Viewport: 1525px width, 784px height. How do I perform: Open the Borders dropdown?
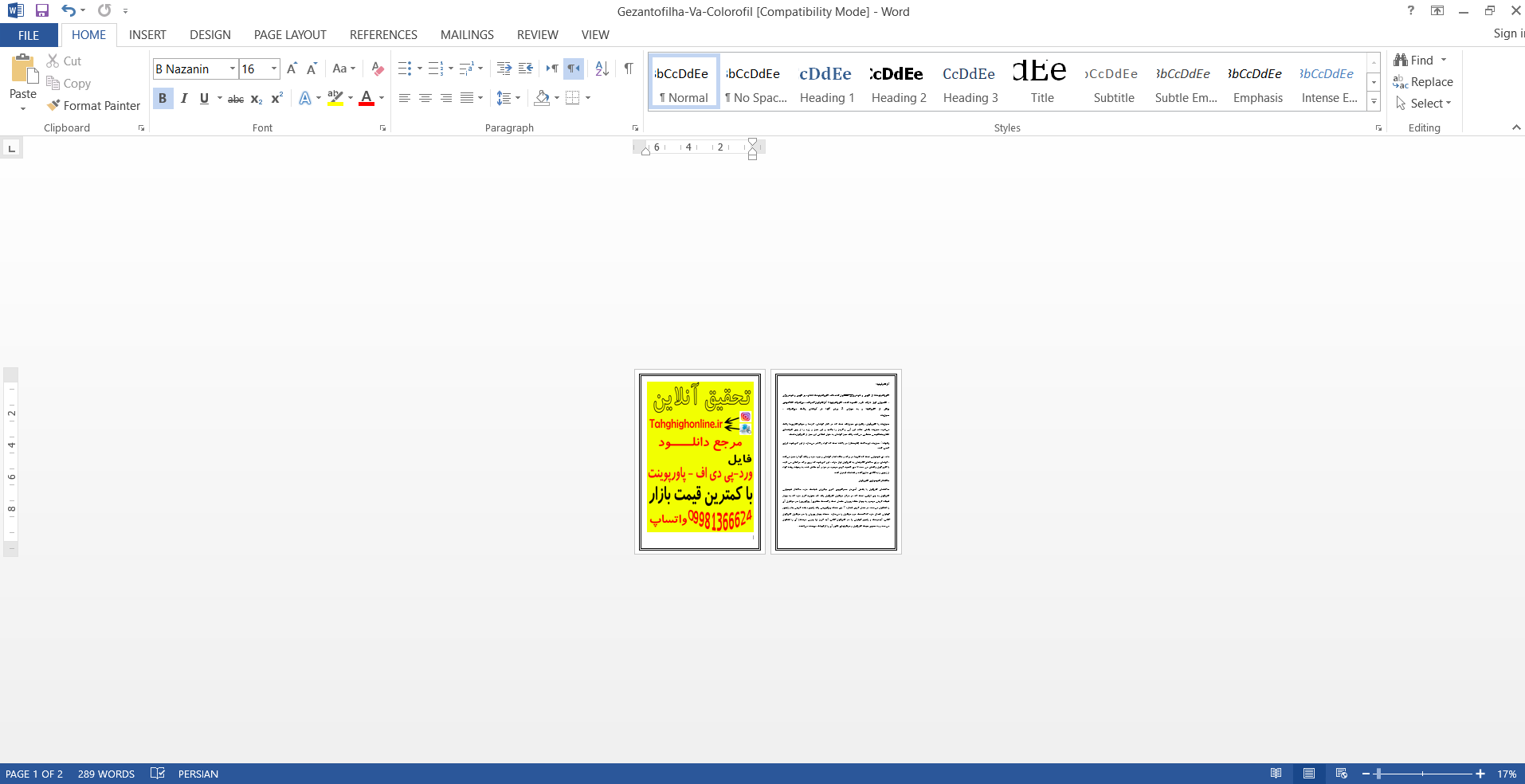pyautogui.click(x=588, y=98)
